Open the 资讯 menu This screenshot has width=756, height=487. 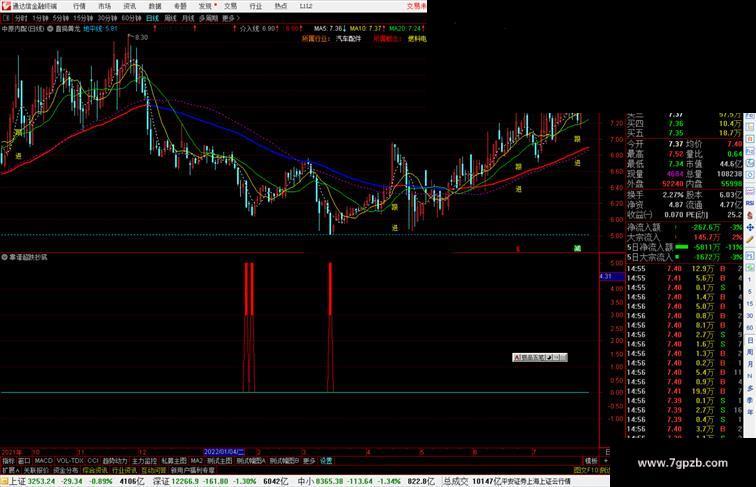[x=129, y=6]
